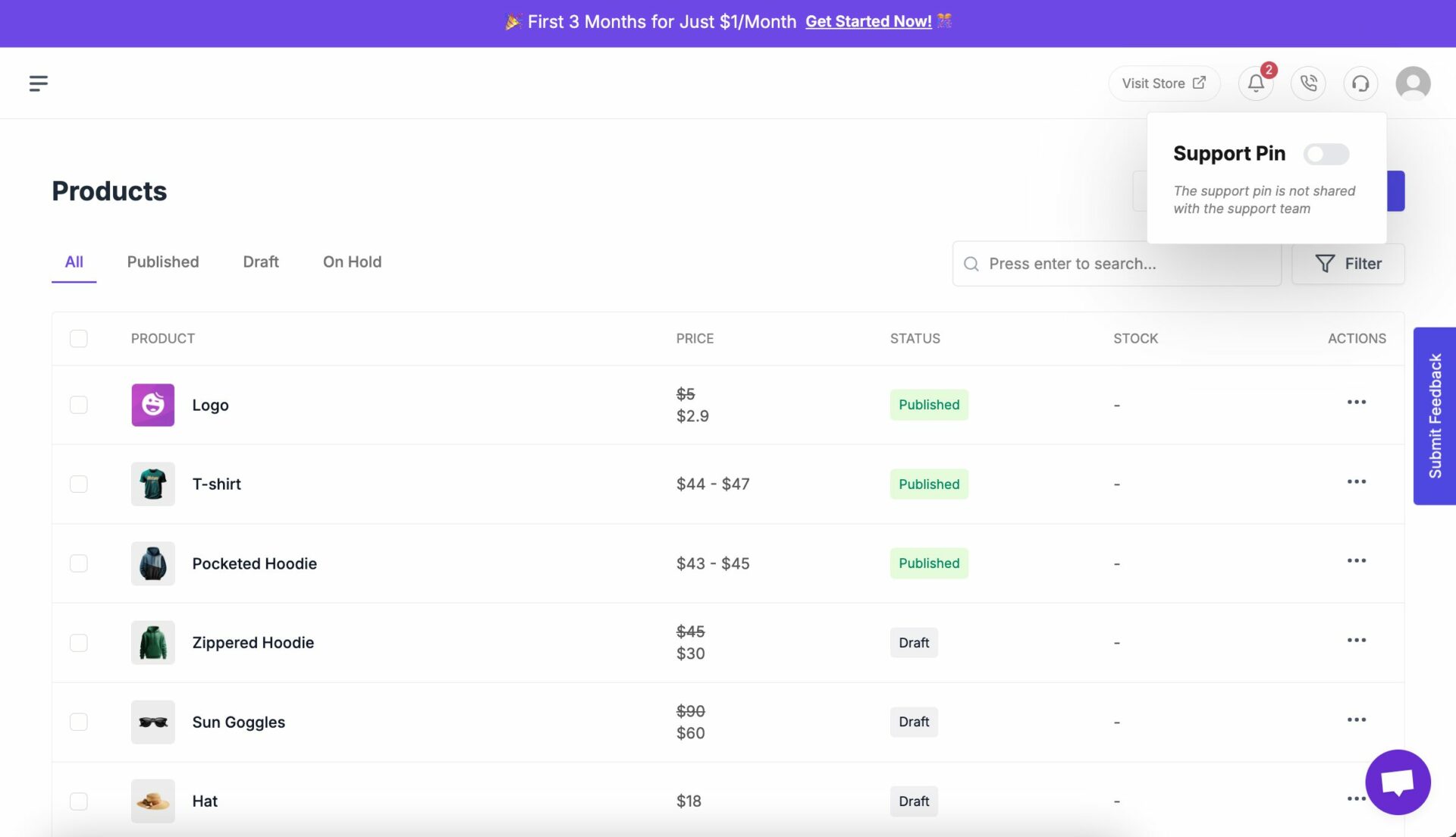This screenshot has height=837, width=1456.
Task: Toggle the Support Pin switch on
Action: click(1326, 153)
